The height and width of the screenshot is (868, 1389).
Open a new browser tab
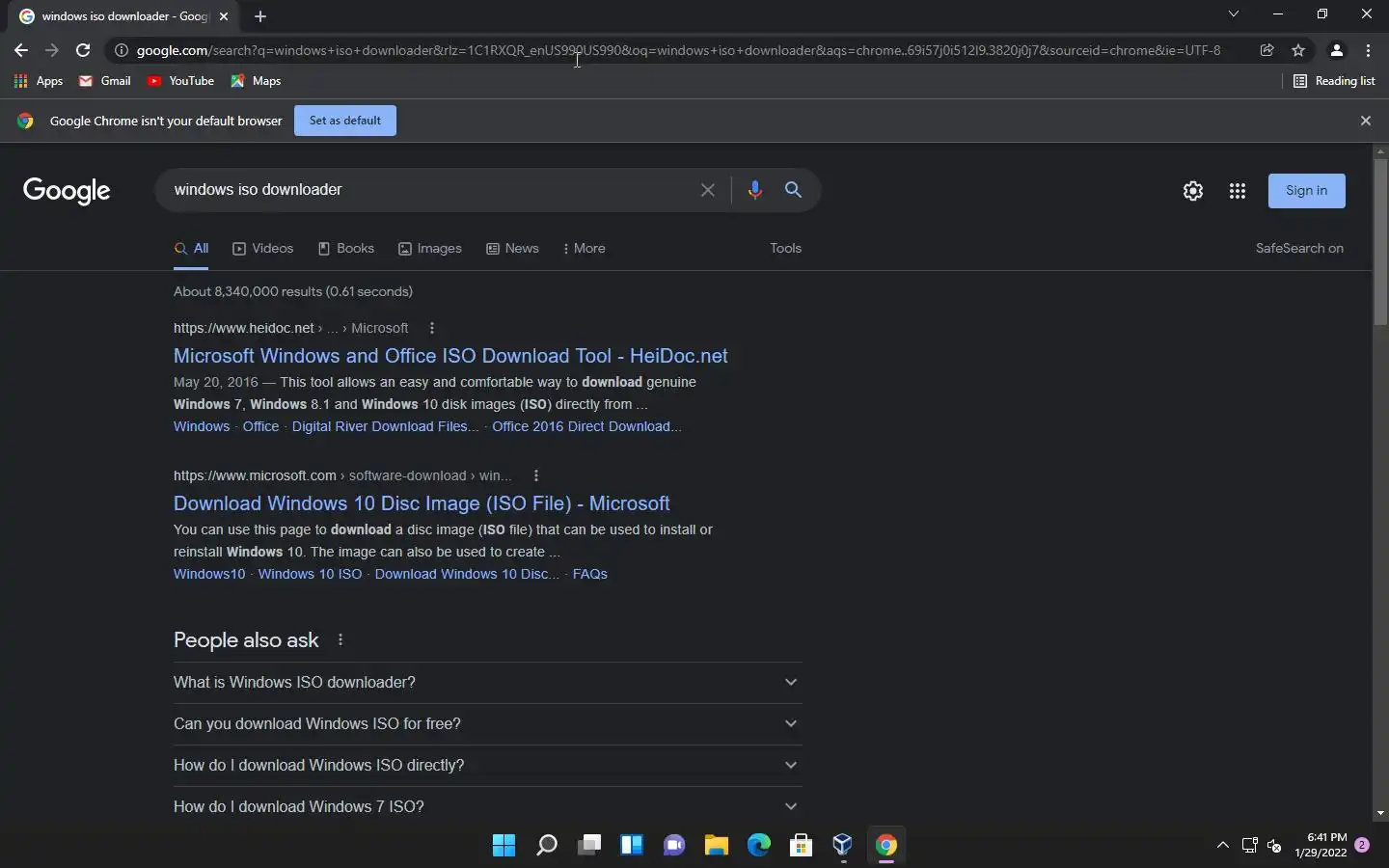click(x=260, y=16)
